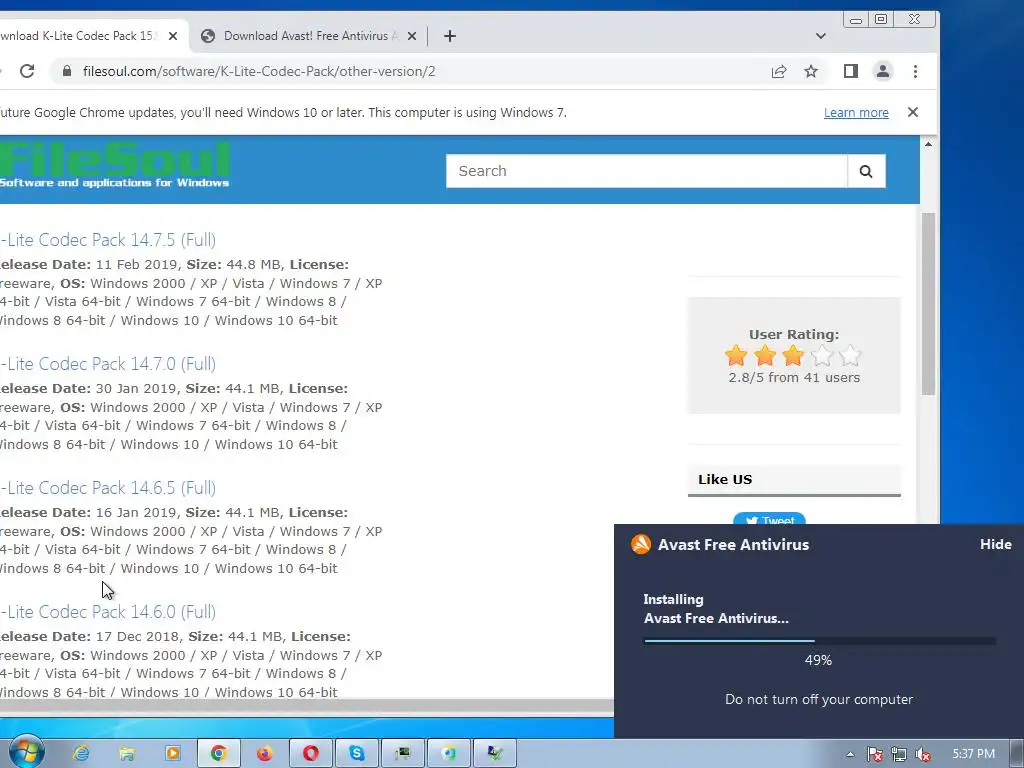The width and height of the screenshot is (1024, 768).
Task: Open a new tab with plus button
Action: click(449, 36)
